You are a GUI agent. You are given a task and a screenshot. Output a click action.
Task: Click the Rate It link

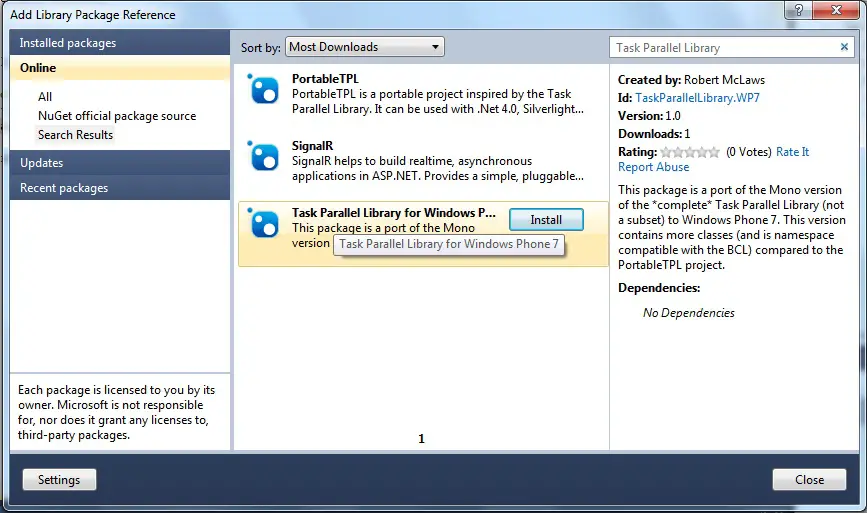point(792,152)
